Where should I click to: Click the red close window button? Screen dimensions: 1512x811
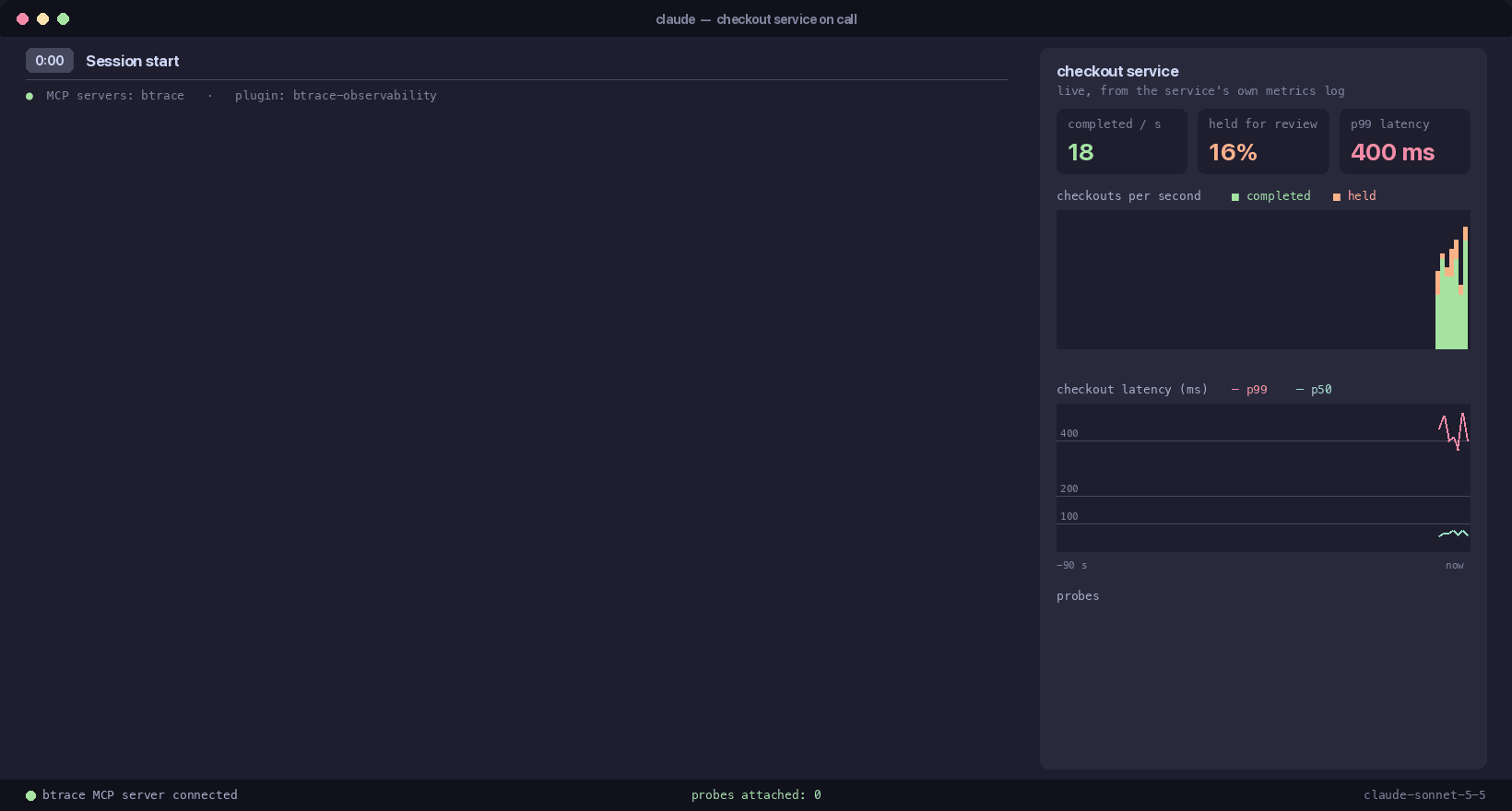coord(22,18)
